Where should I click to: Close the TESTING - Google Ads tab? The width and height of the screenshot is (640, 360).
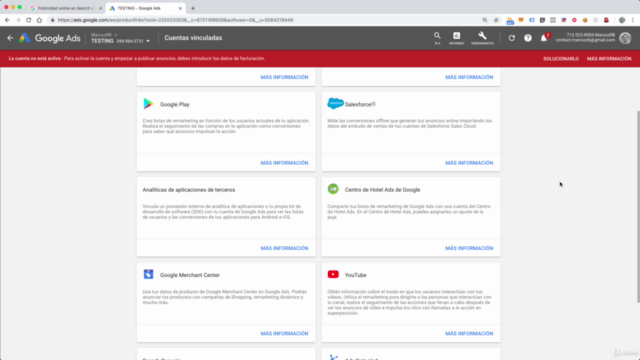click(x=180, y=8)
